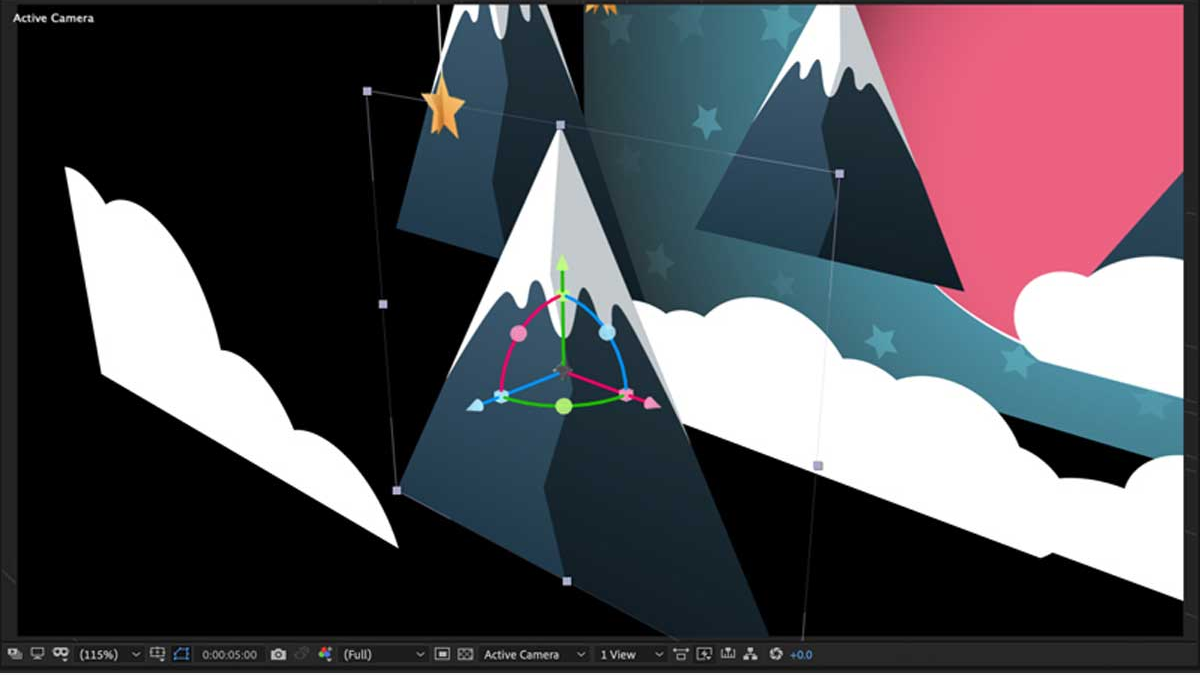Screen dimensions: 1200x675
Task: Click the Always Preview This View icon
Action: tap(14, 654)
